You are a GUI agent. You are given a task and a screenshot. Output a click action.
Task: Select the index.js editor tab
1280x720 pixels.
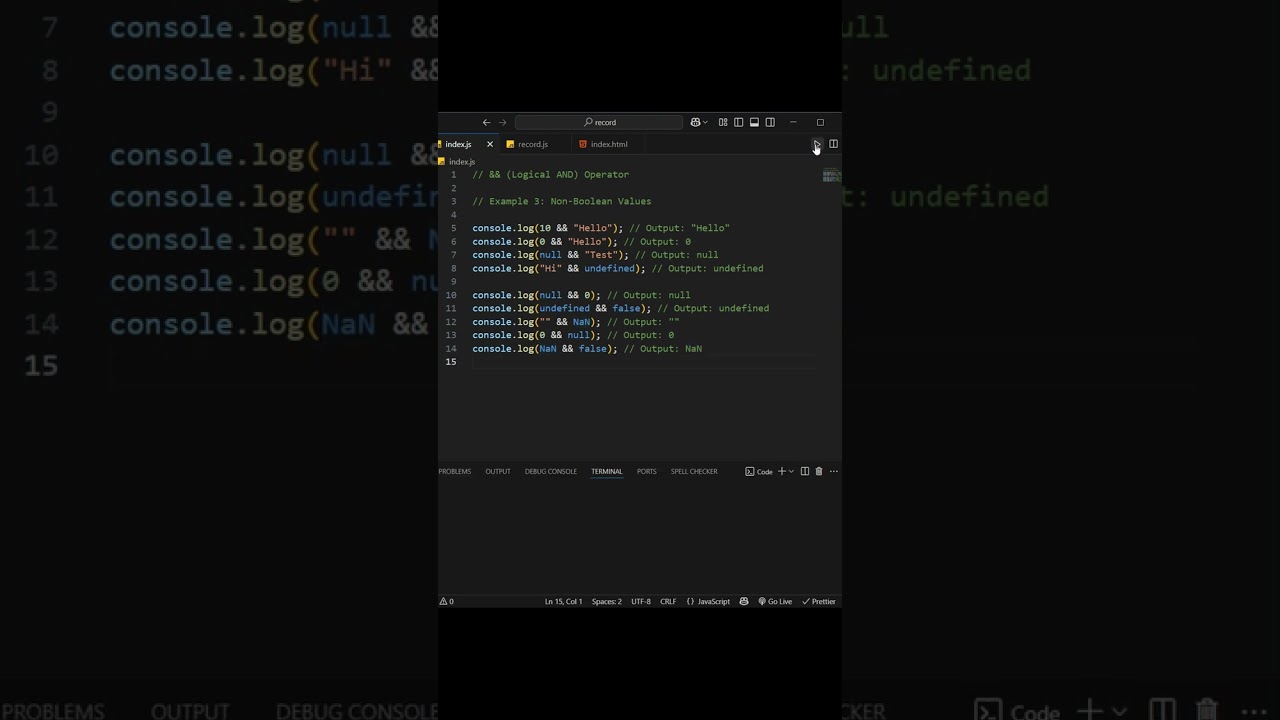click(x=458, y=144)
